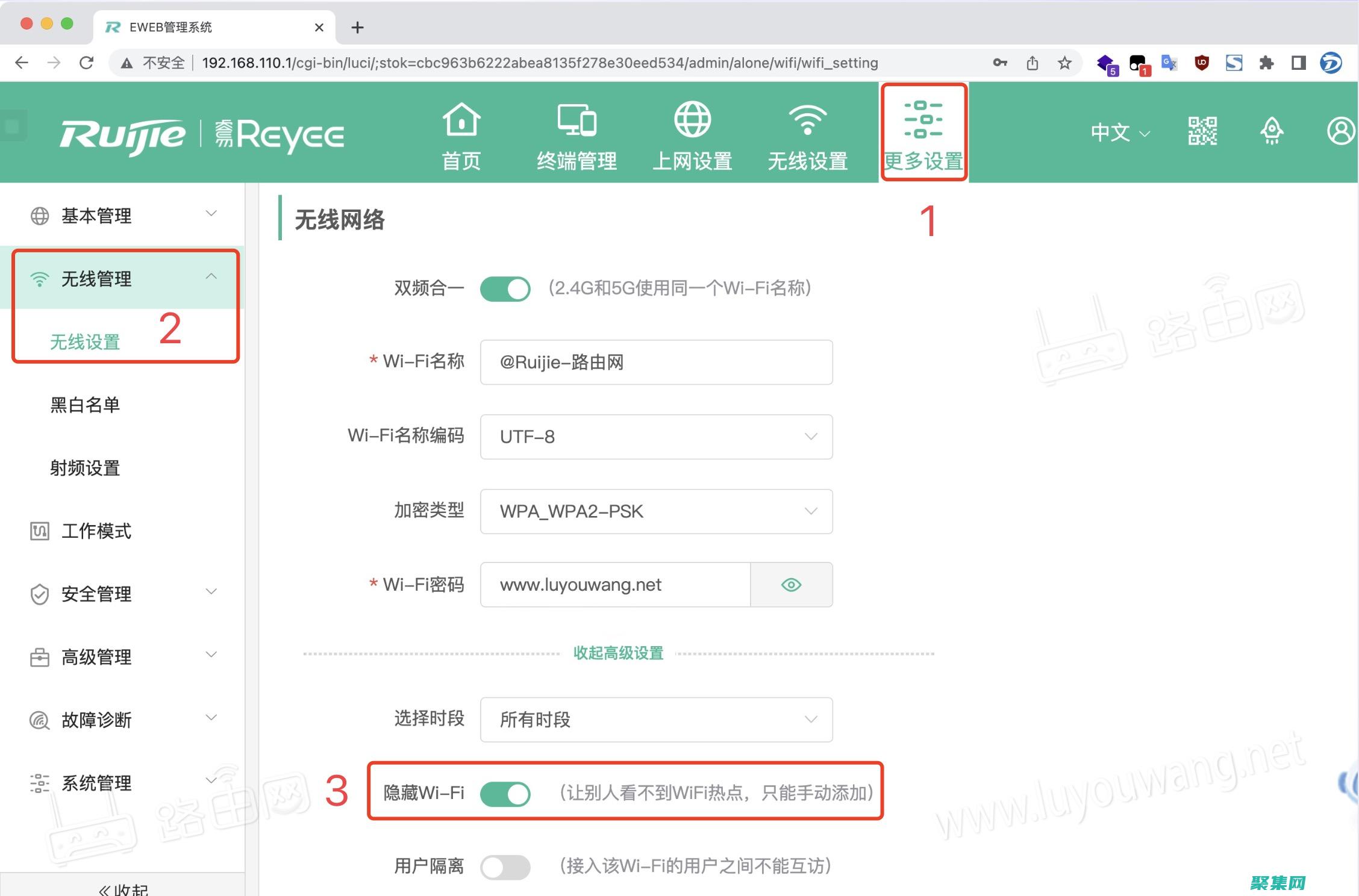1359x896 pixels.
Task: Click the 无线设置 Wi-Fi icon in top nav
Action: [807, 132]
